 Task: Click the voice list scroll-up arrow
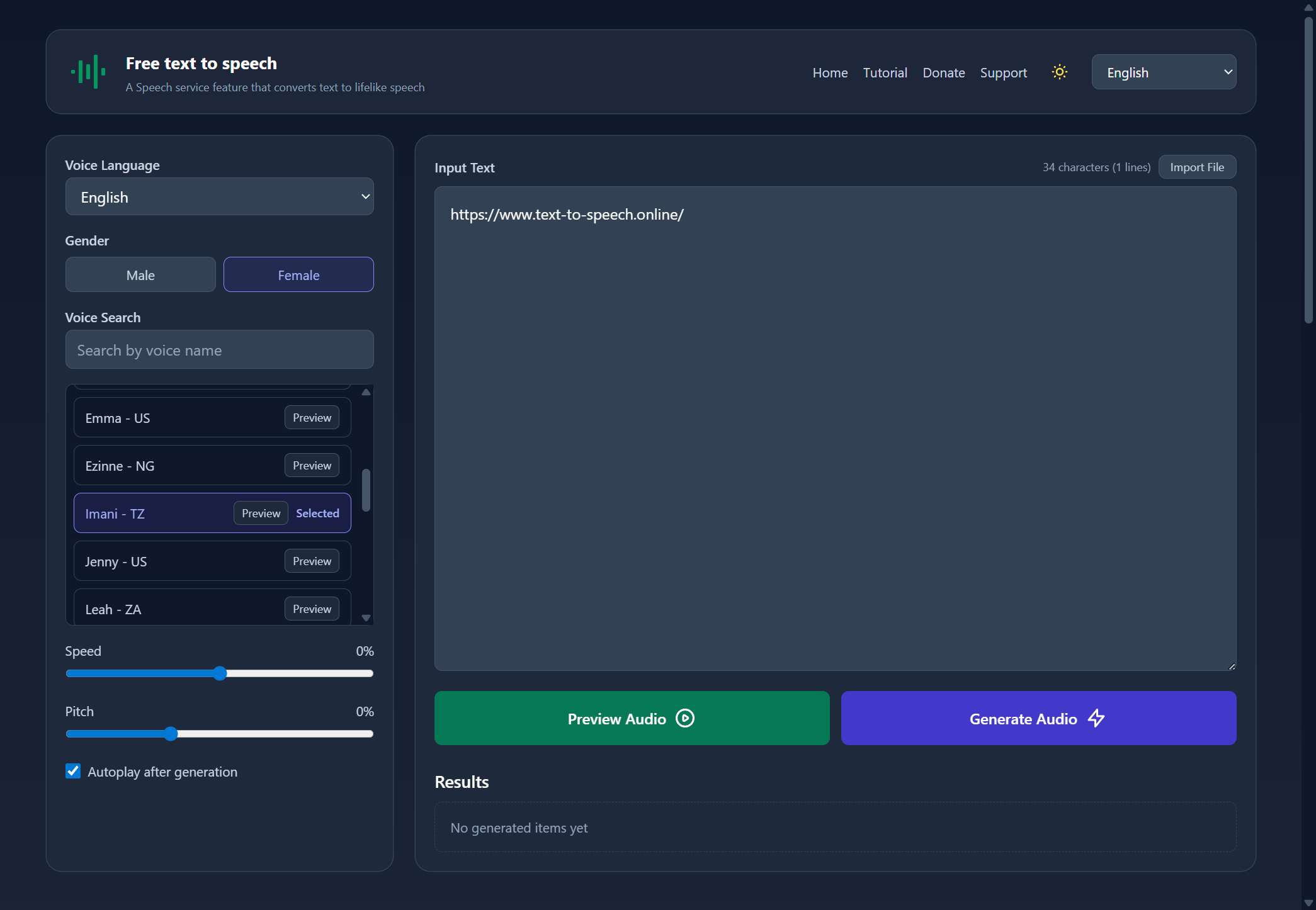366,392
